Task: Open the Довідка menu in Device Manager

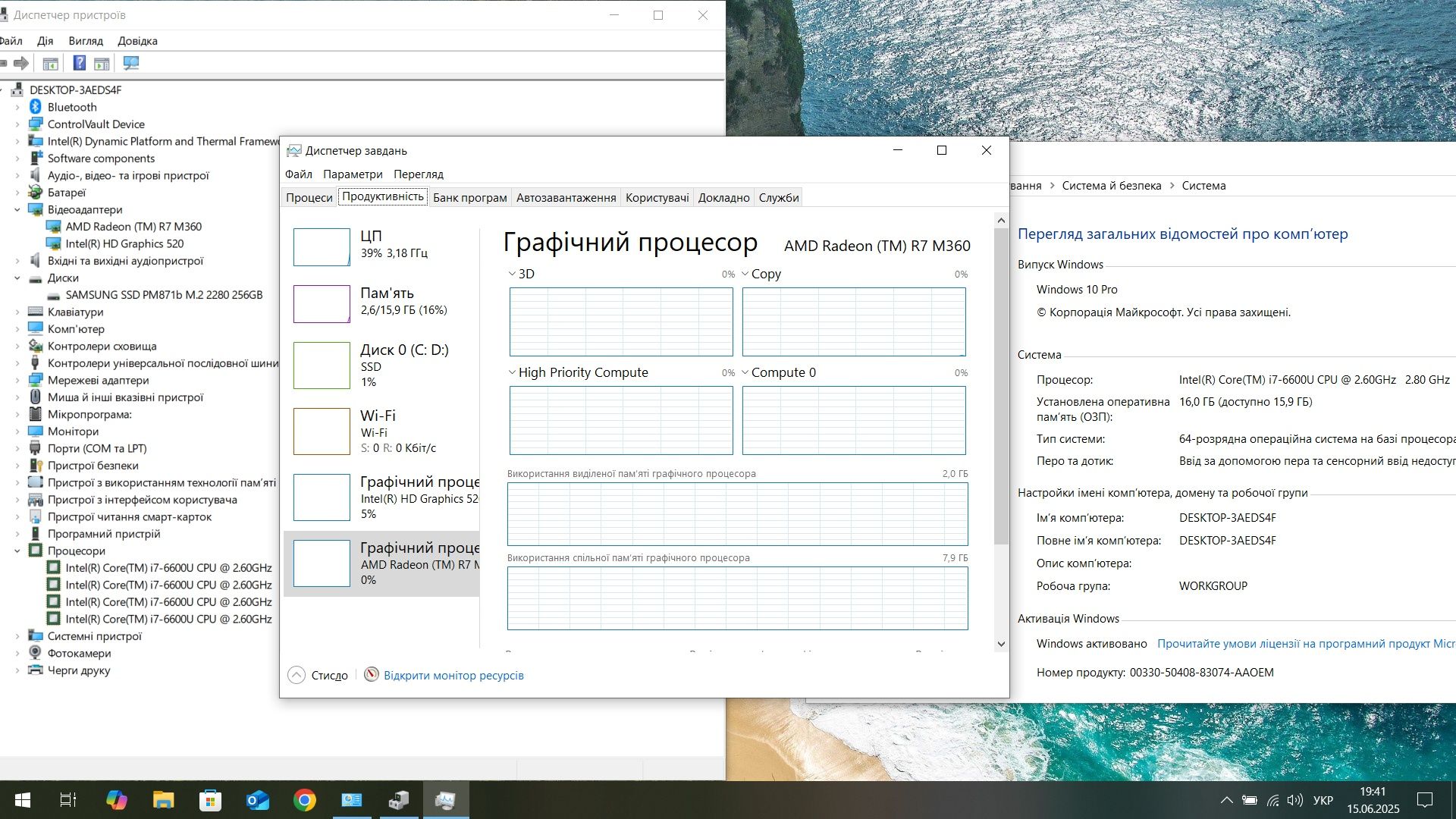Action: (137, 41)
